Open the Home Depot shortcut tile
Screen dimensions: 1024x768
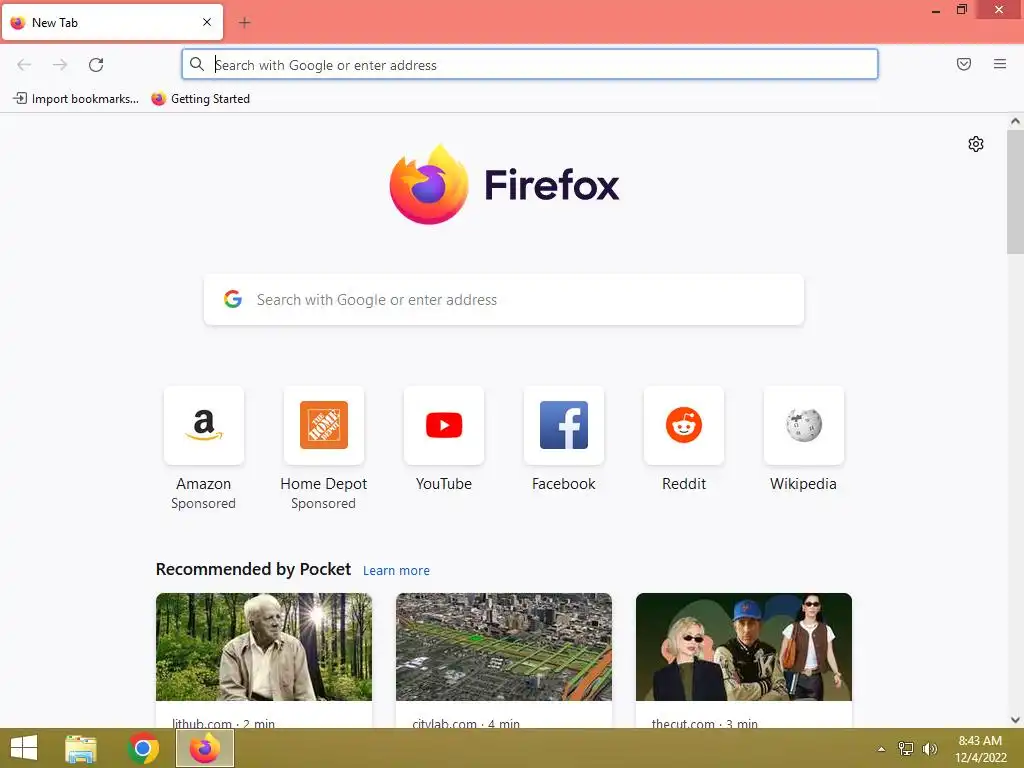coord(324,425)
